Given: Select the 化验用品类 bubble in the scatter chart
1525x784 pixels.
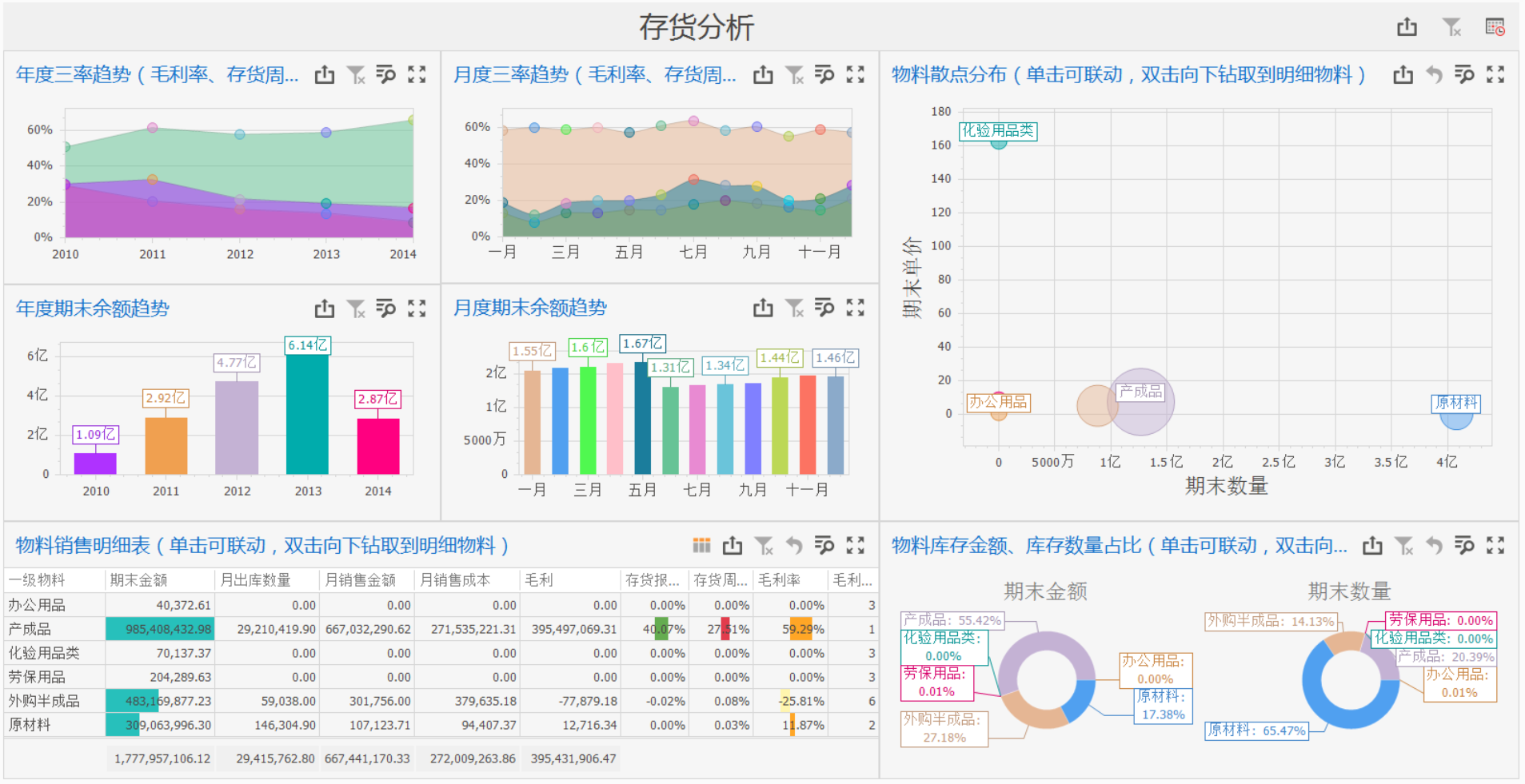Looking at the screenshot, I should pos(999,146).
